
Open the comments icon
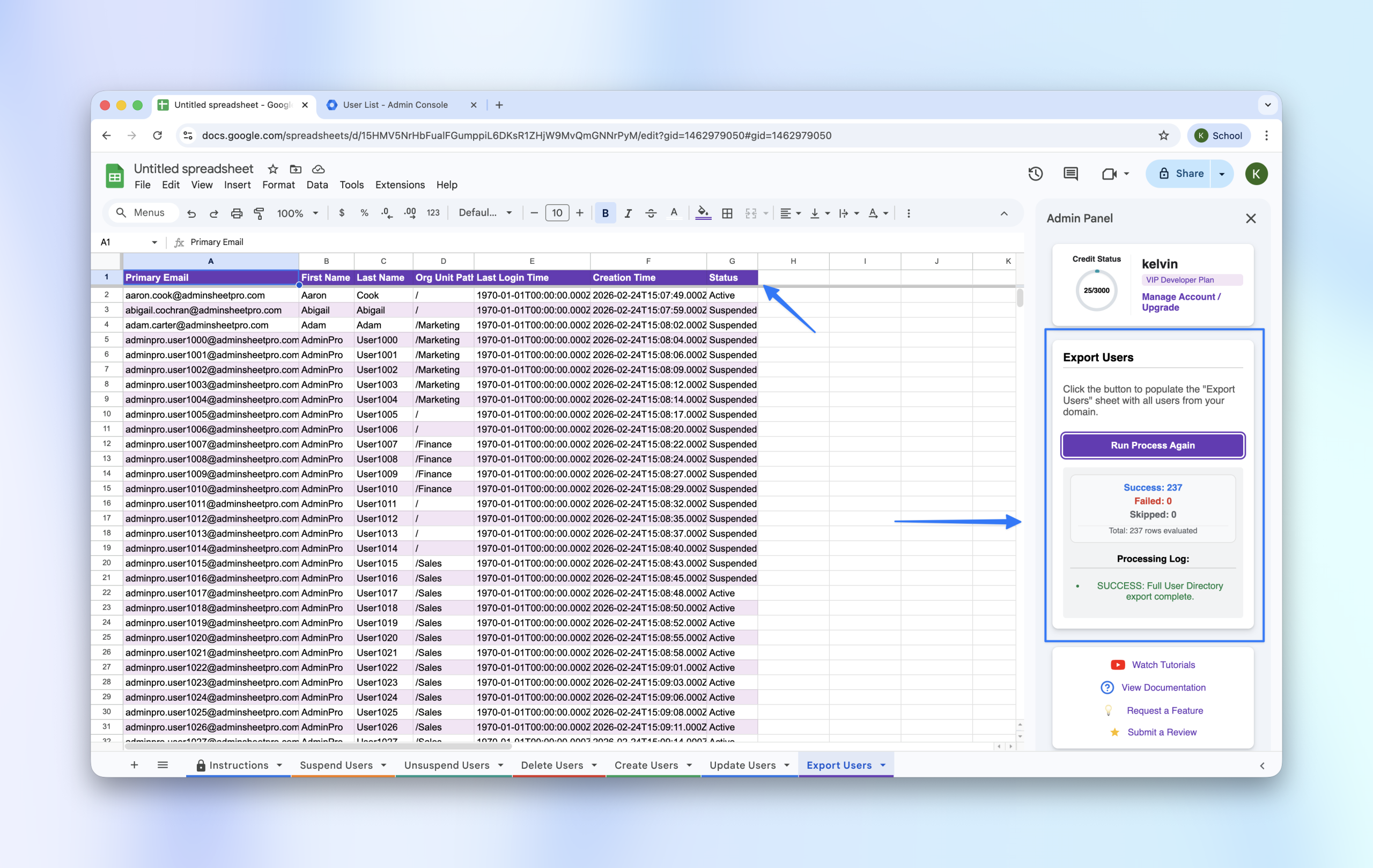pyautogui.click(x=1070, y=174)
